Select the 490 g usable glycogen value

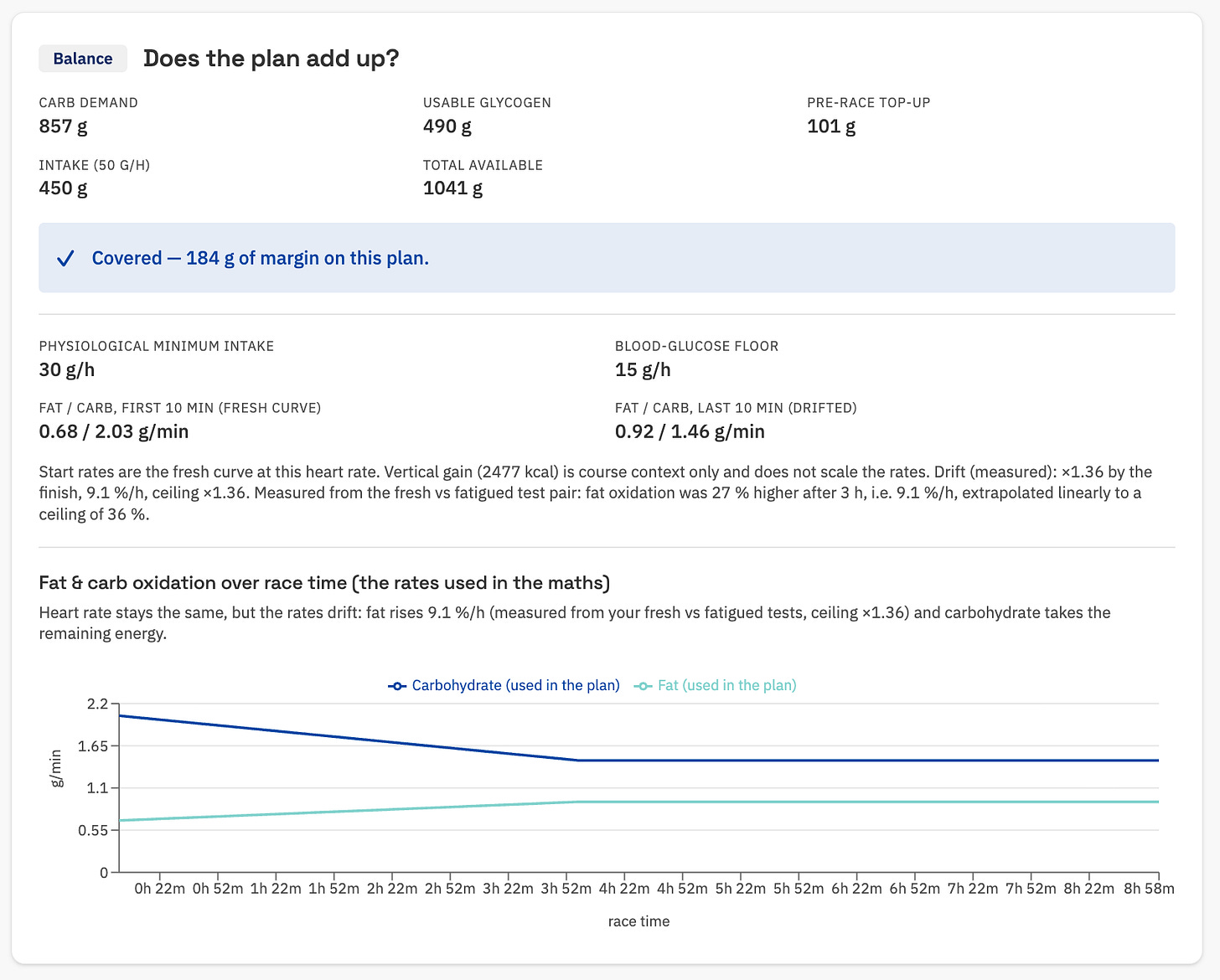(x=447, y=126)
